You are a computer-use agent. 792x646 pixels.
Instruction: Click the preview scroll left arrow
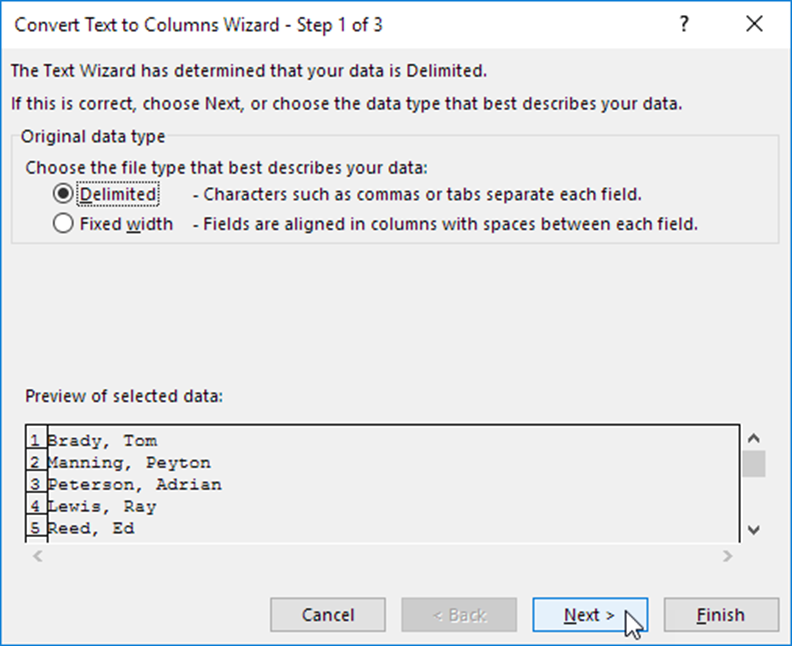click(x=38, y=556)
